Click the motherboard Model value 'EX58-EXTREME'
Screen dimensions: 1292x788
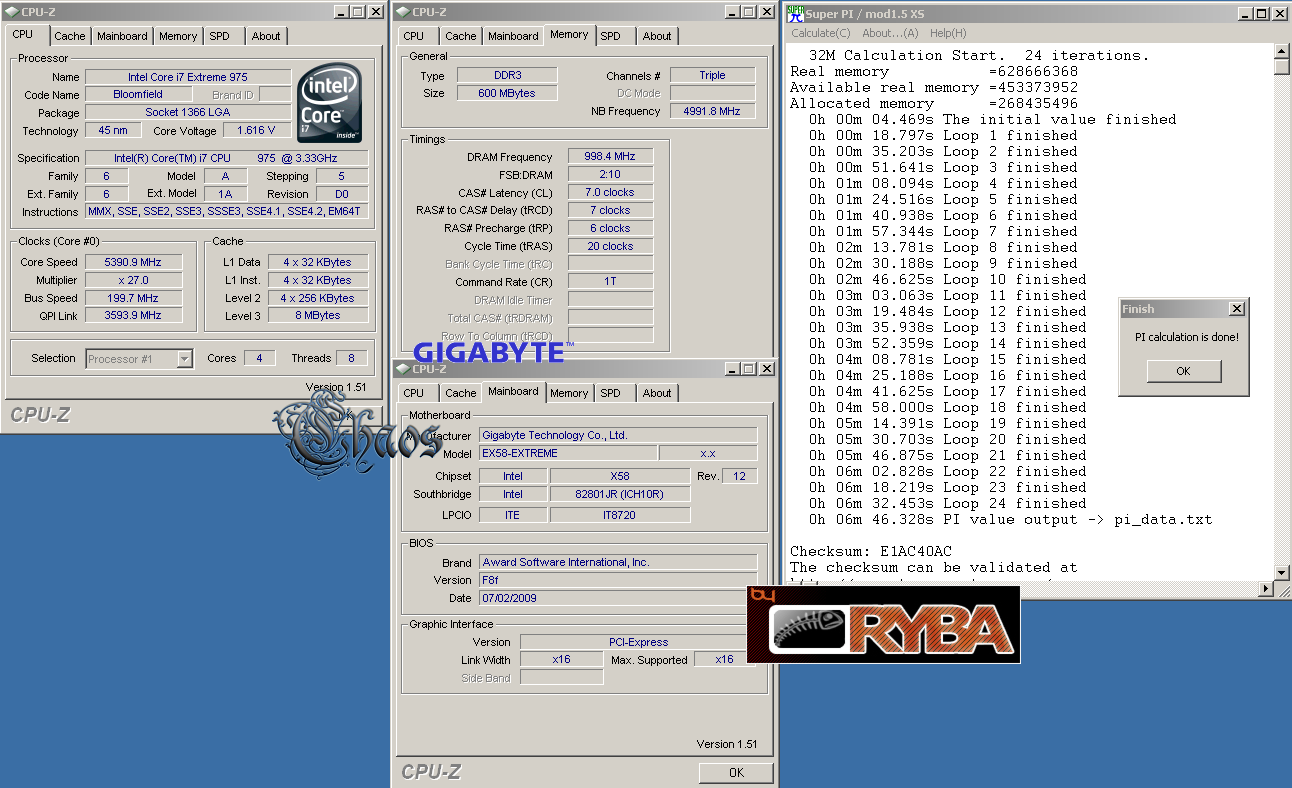tap(568, 453)
